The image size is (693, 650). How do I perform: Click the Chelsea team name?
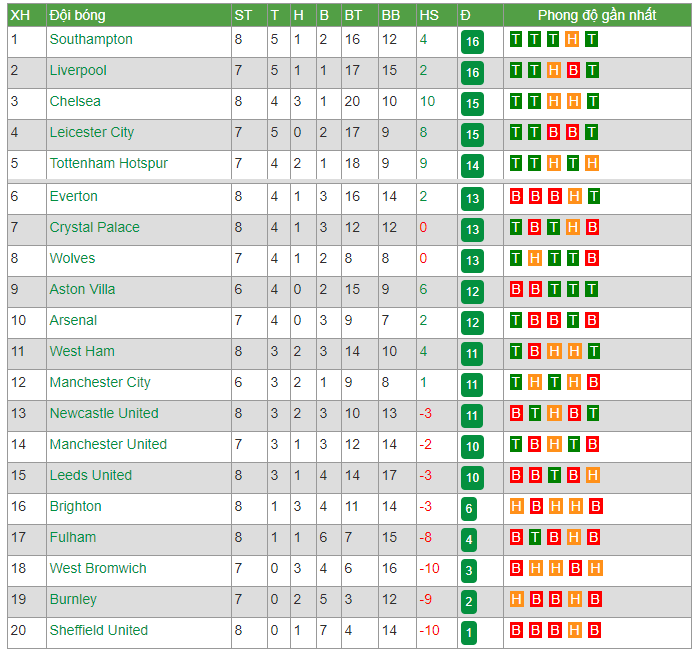click(x=75, y=101)
